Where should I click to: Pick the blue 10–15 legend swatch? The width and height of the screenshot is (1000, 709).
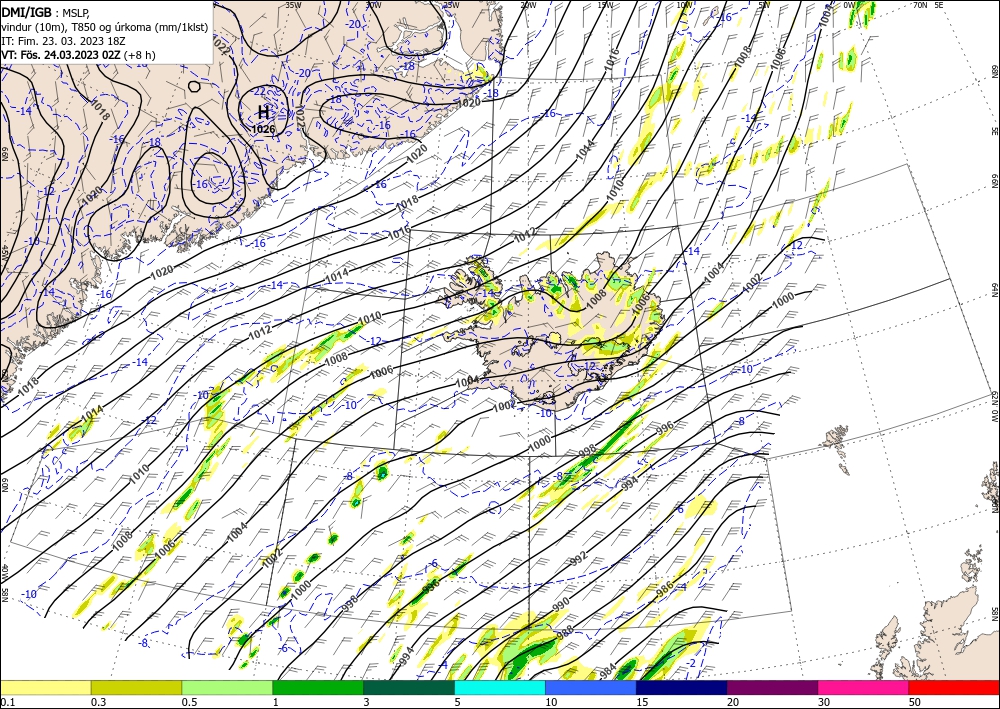coord(591,687)
